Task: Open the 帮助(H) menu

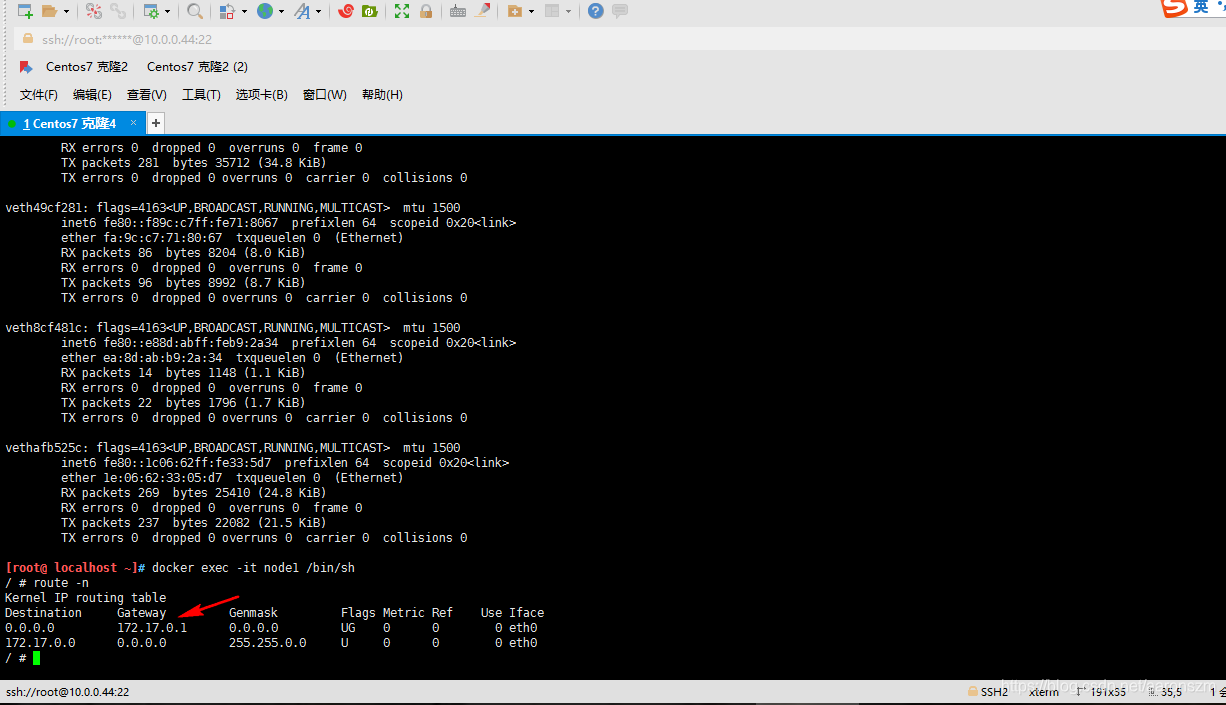Action: [382, 95]
